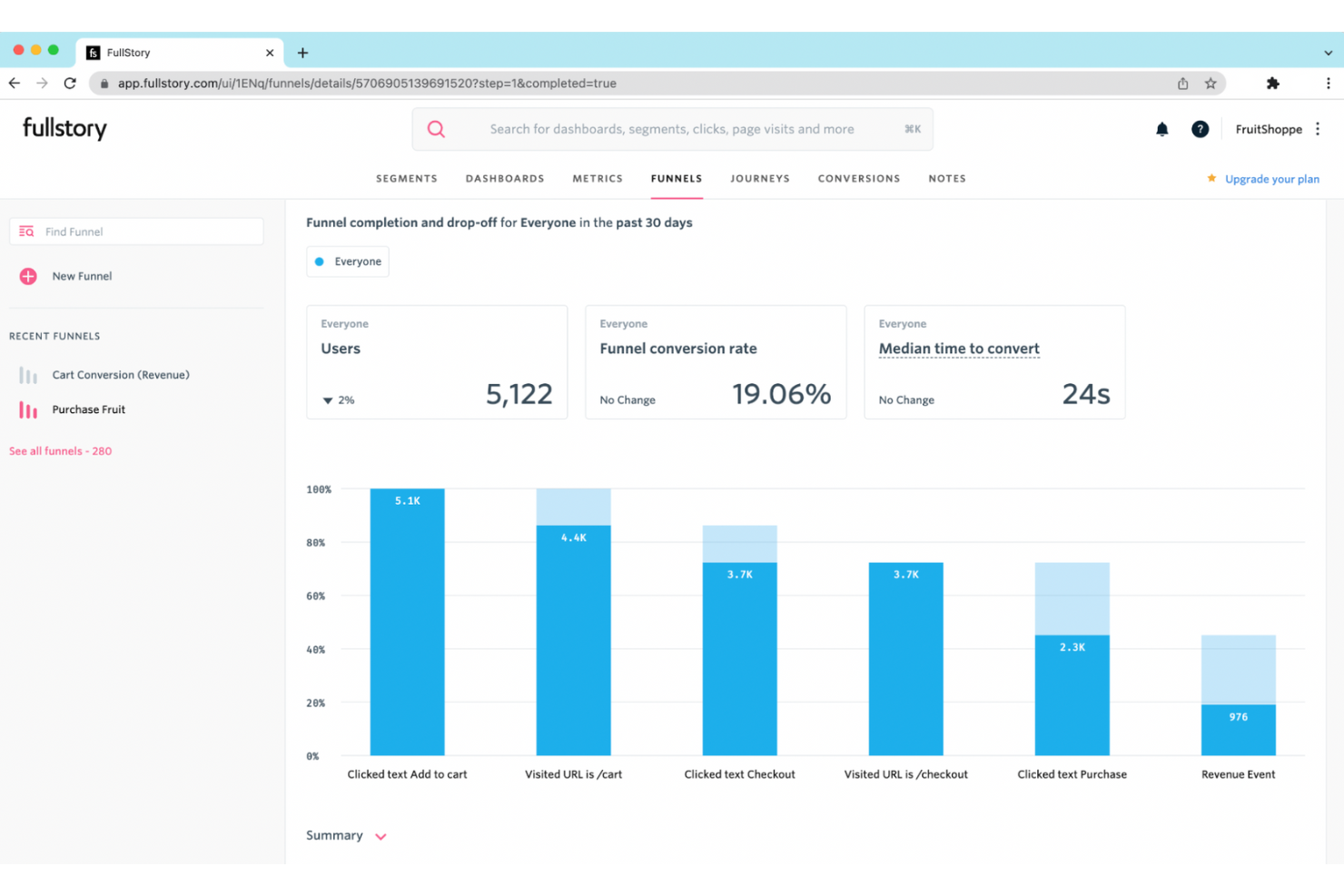The height and width of the screenshot is (896, 1344).
Task: Click the pink New Funnel plus icon
Action: coord(28,276)
